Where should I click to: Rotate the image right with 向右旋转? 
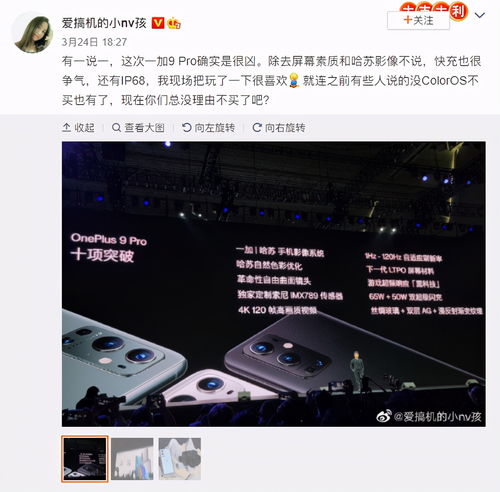tap(279, 128)
